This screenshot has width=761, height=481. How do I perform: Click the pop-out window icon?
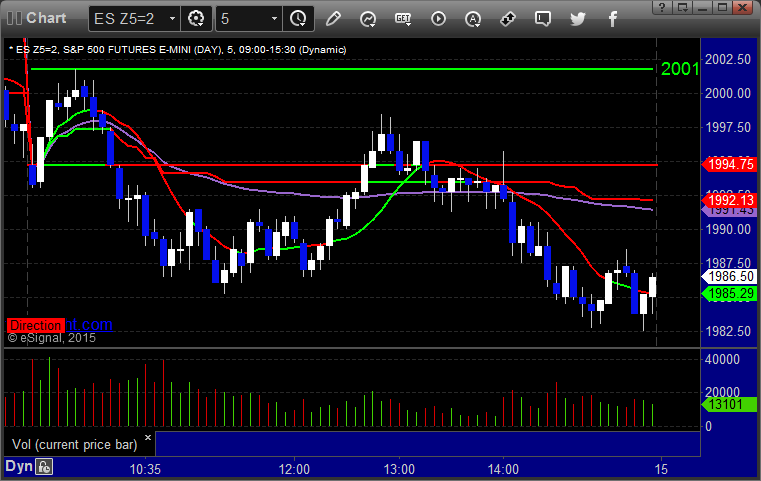682,7
